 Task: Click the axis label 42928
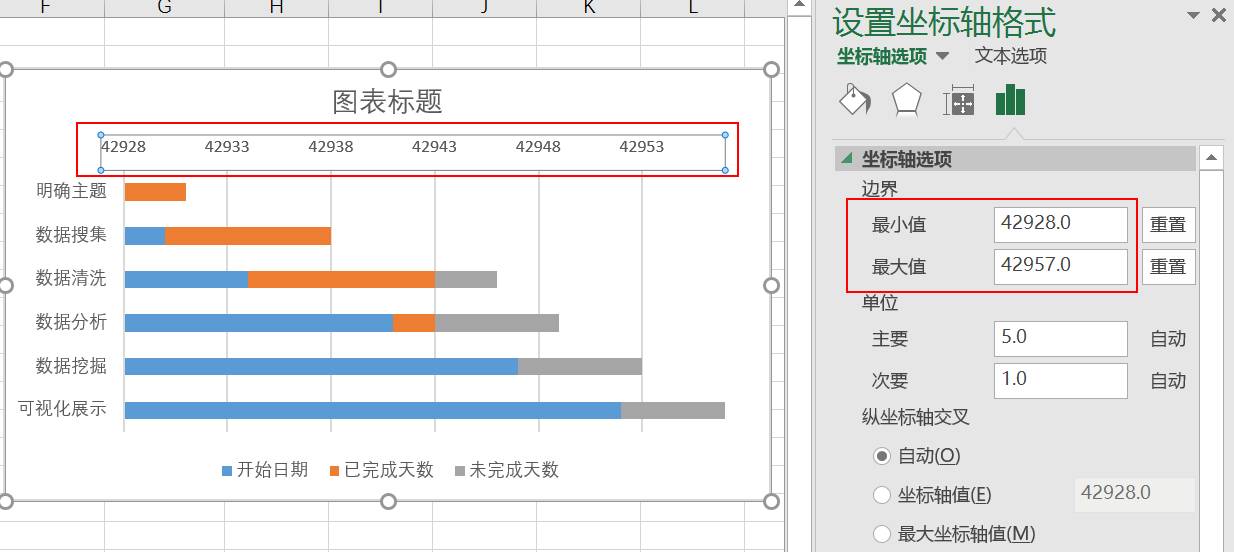124,147
